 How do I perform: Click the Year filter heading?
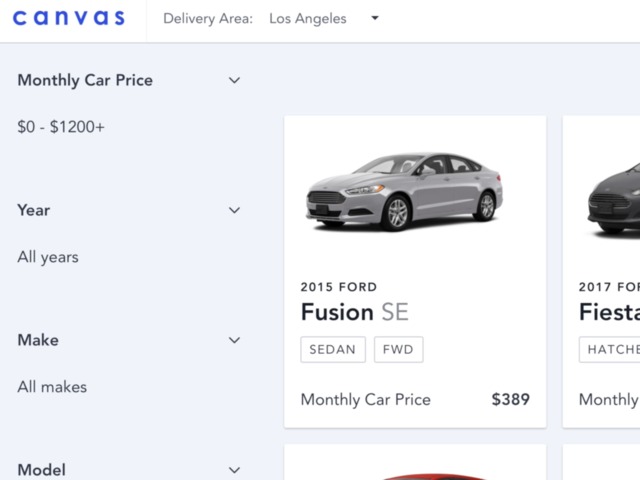point(34,210)
